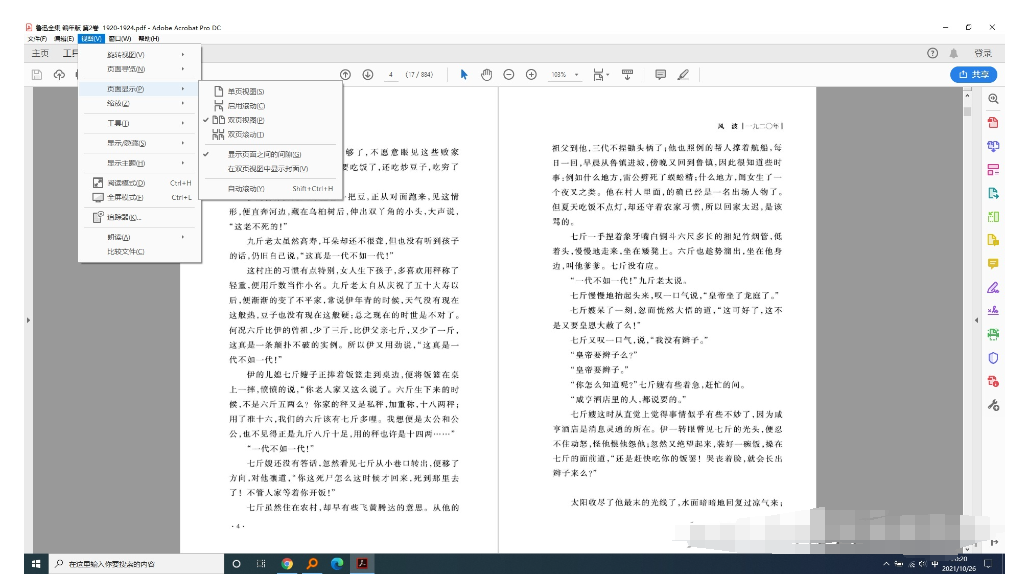Open help via question mark icon

point(932,53)
